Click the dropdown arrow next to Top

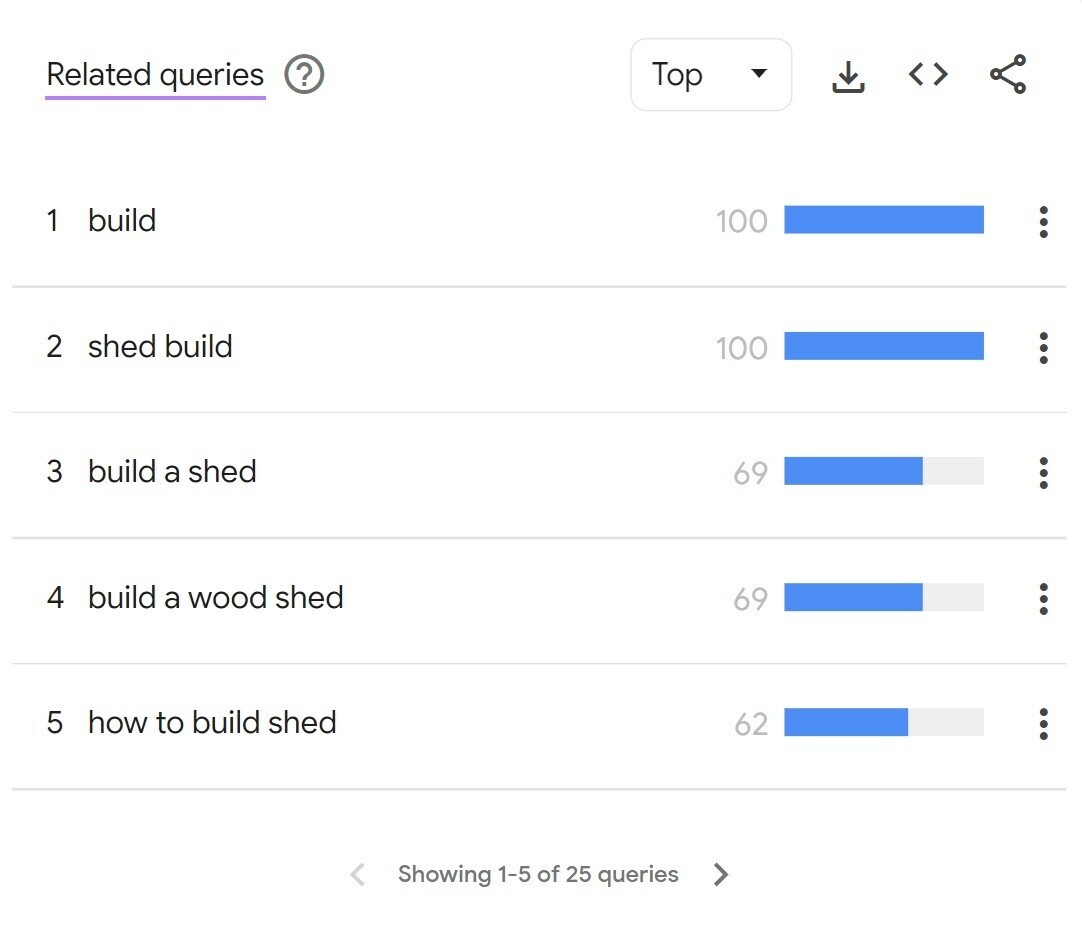[x=760, y=74]
